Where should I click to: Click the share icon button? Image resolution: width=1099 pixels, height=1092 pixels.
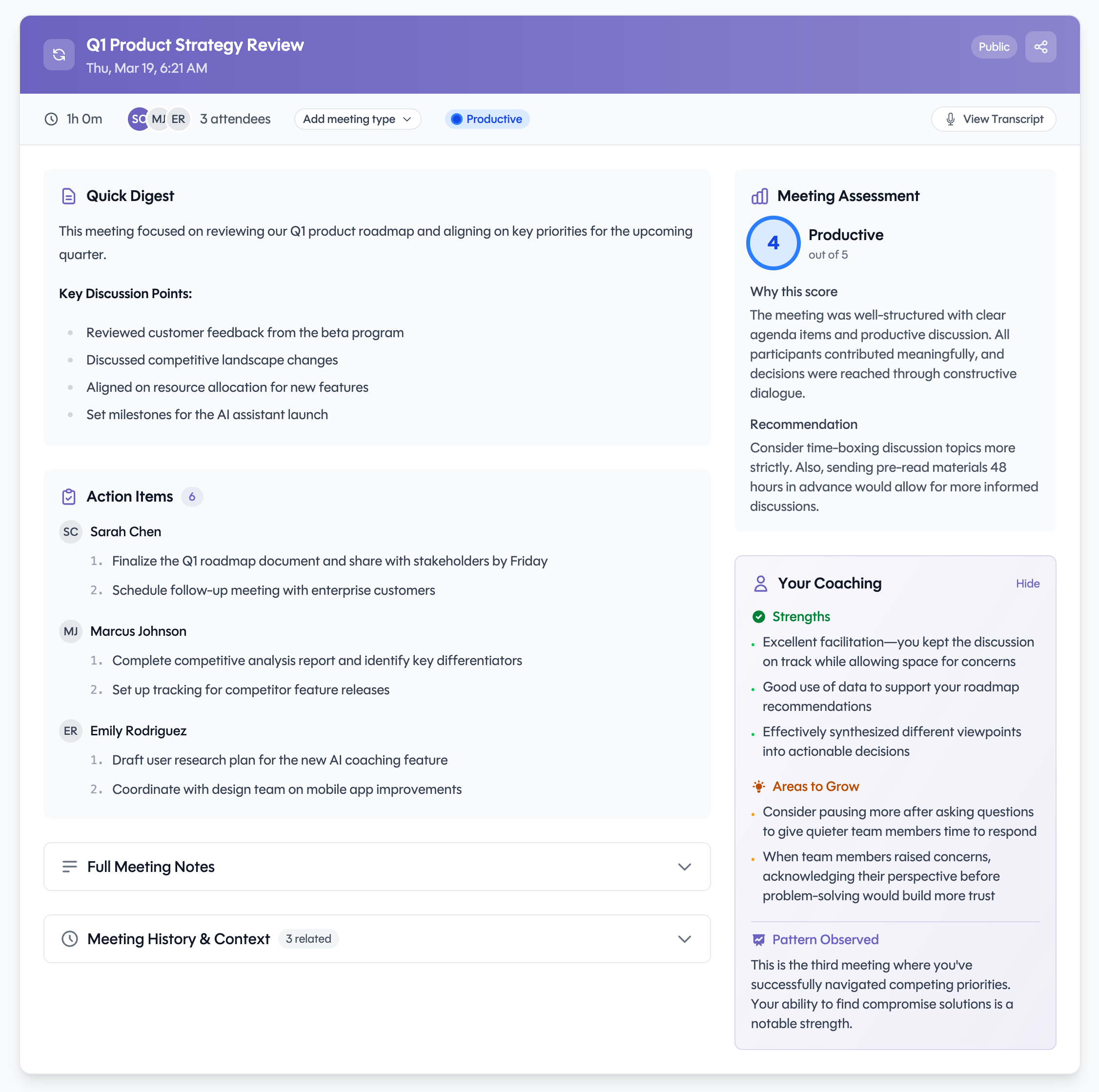(x=1040, y=47)
